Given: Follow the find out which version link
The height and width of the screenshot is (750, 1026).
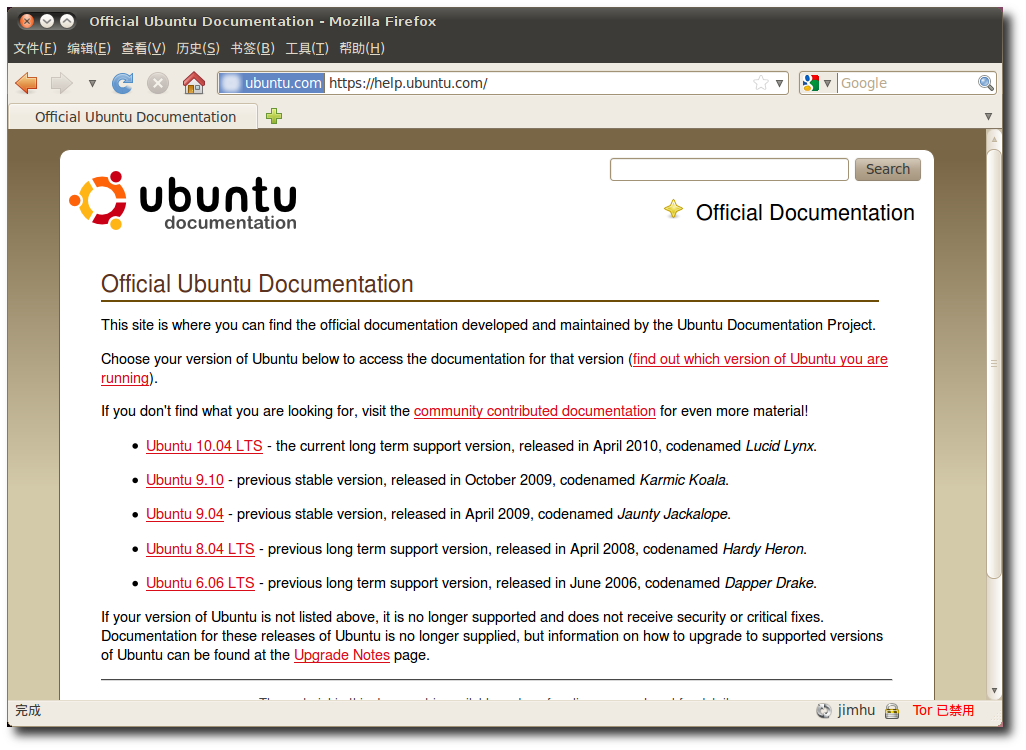Looking at the screenshot, I should click(760, 359).
